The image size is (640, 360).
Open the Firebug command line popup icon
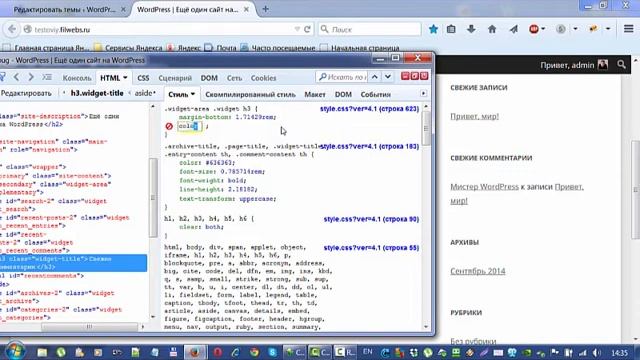tap(47, 78)
